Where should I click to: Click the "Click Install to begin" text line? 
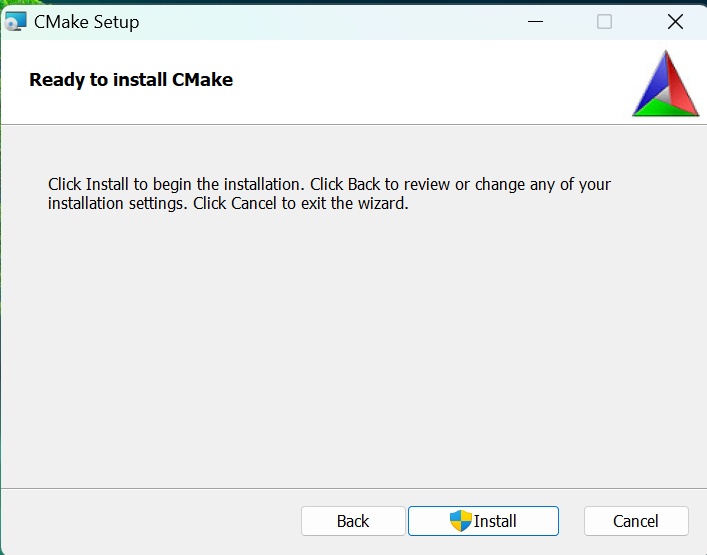point(329,184)
